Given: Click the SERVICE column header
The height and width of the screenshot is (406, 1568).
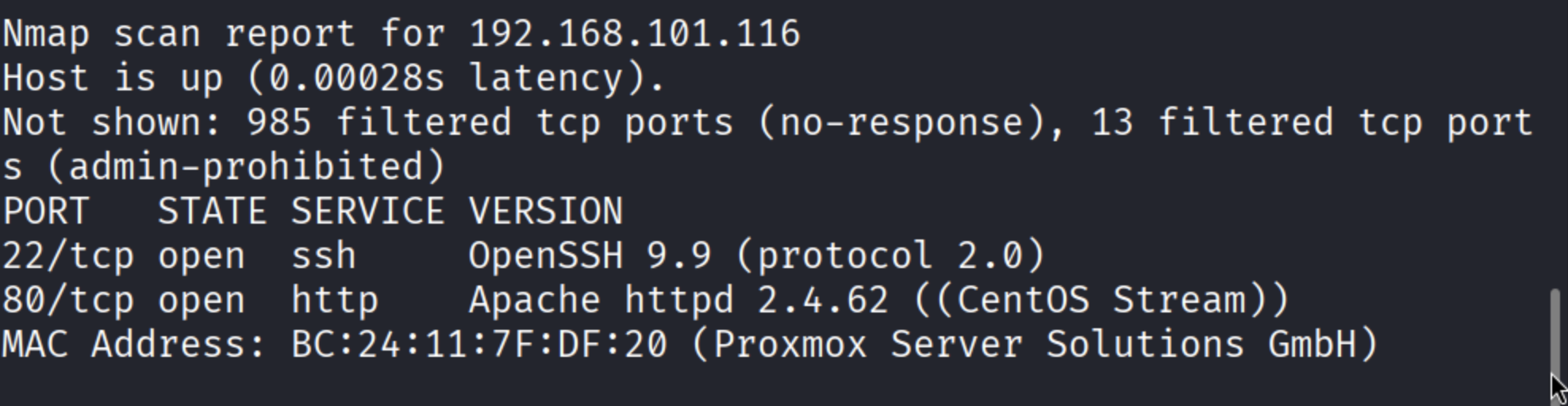Looking at the screenshot, I should point(367,212).
